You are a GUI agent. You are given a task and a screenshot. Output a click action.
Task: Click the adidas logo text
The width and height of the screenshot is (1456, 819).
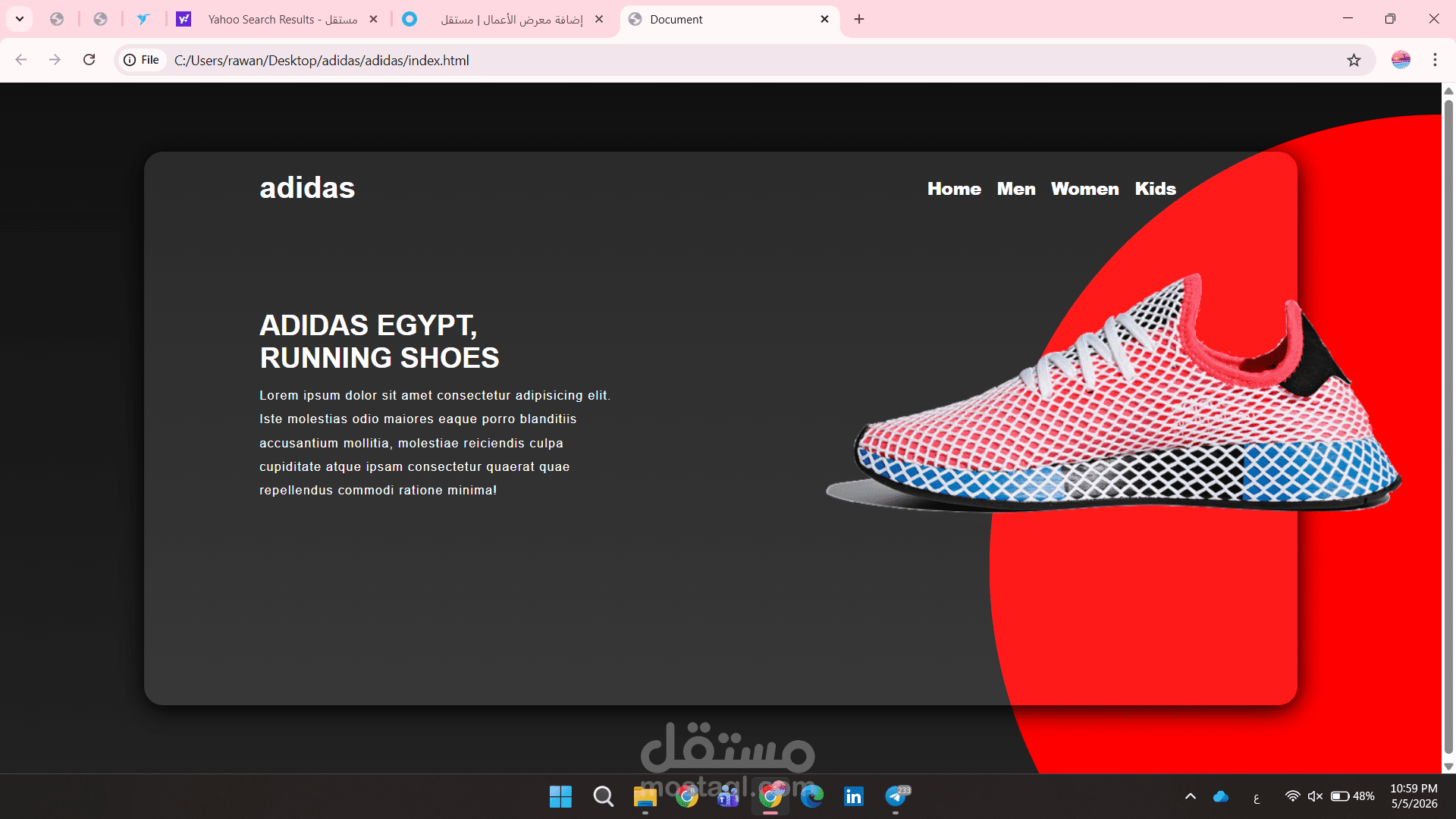pyautogui.click(x=307, y=188)
